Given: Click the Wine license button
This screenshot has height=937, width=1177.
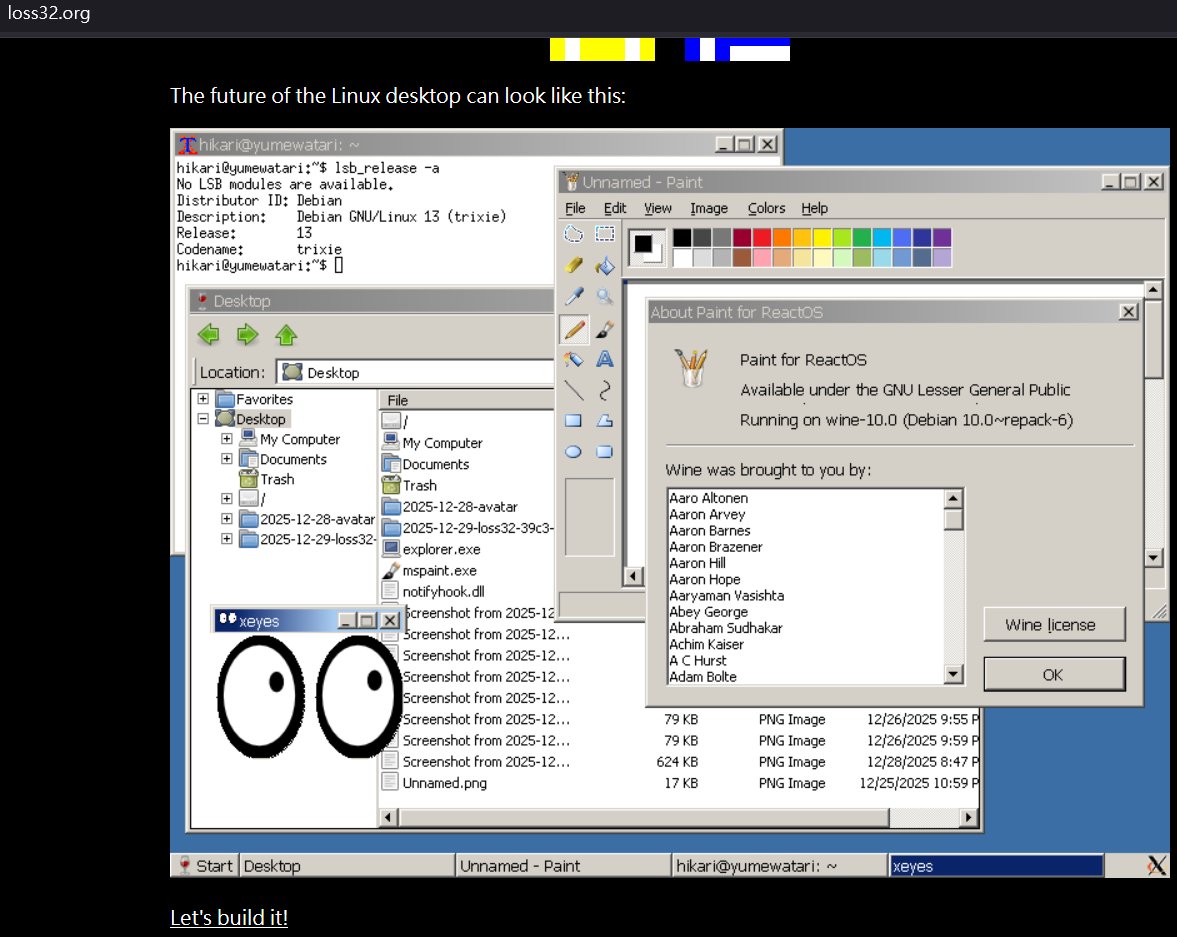Looking at the screenshot, I should (x=1054, y=625).
